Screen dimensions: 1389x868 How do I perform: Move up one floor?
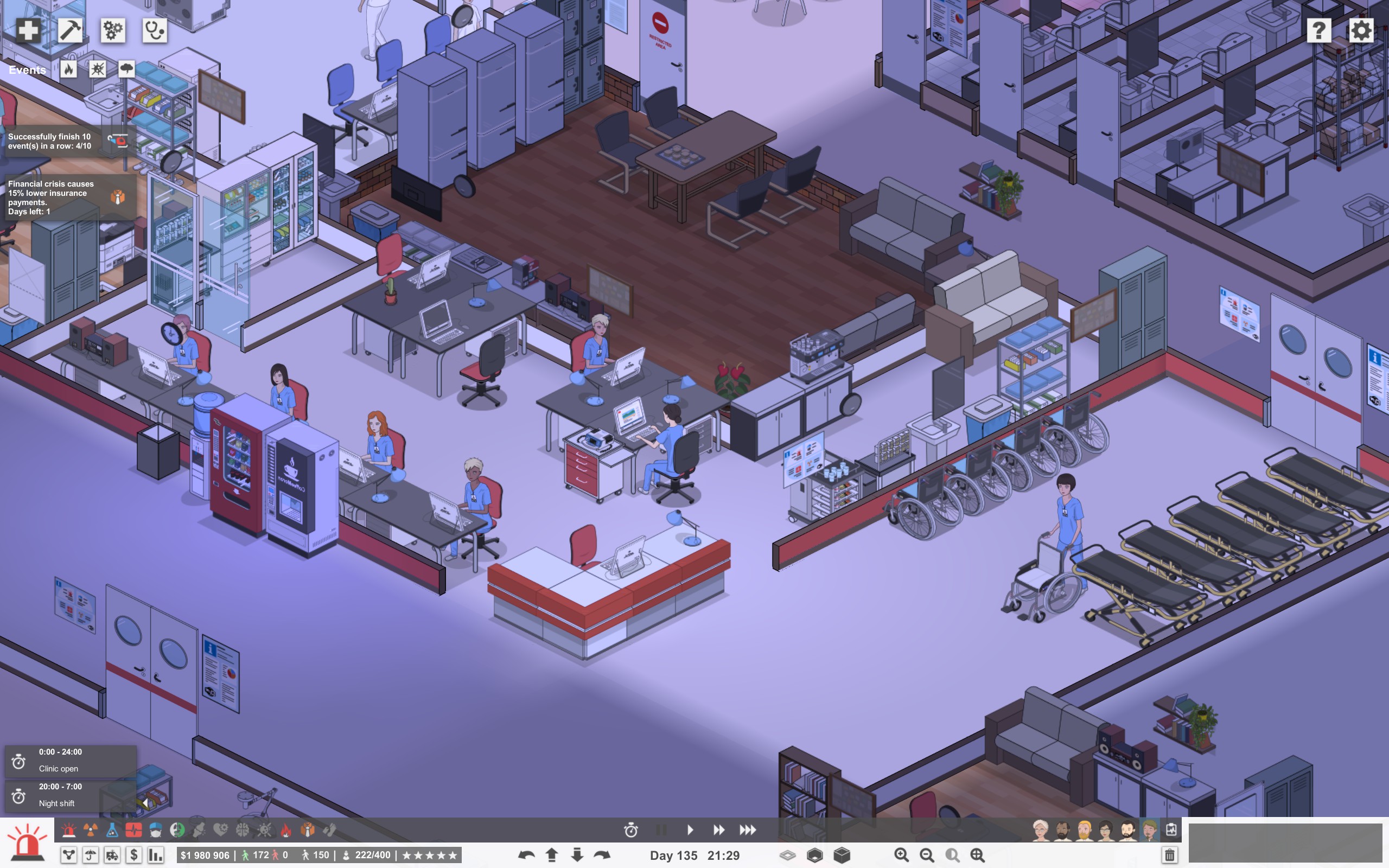pos(552,856)
